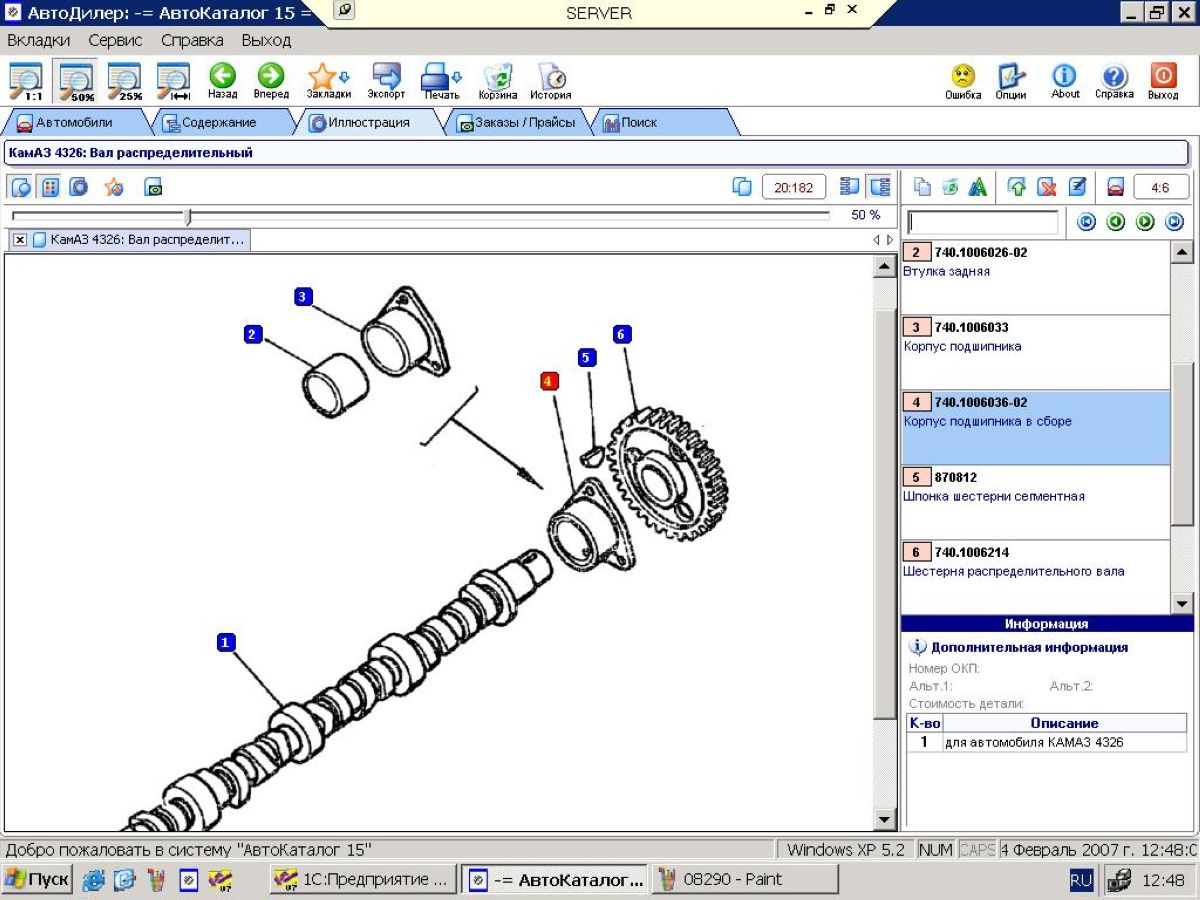Click the parts search input field
Image resolution: width=1200 pixels, height=900 pixels.
tap(982, 222)
